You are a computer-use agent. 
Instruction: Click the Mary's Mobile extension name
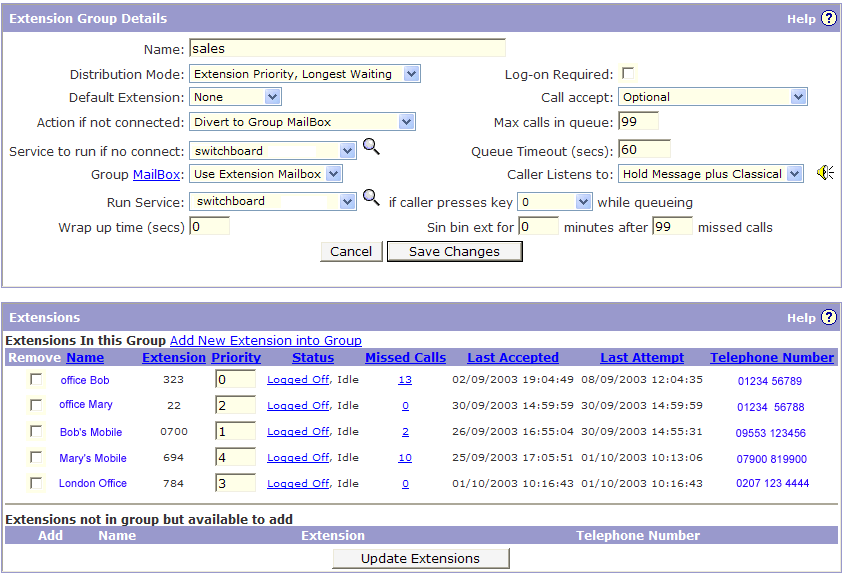93,458
